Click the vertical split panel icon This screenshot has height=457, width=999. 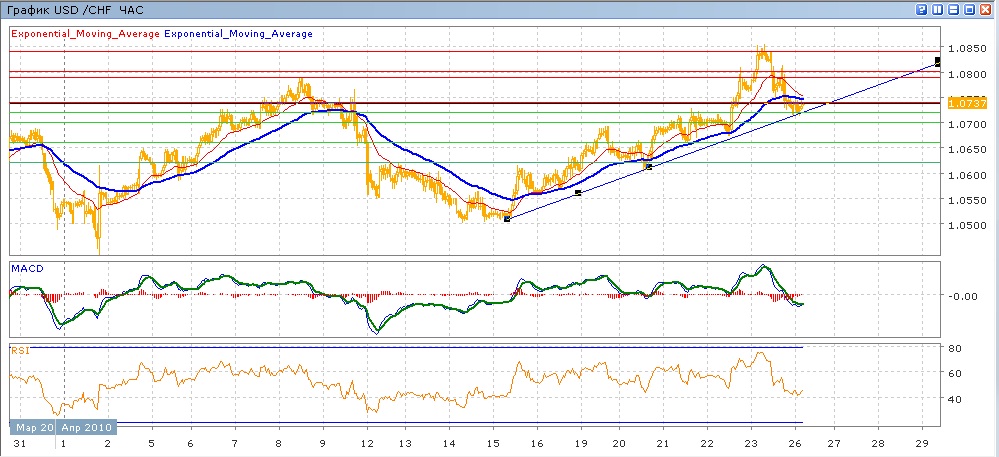pos(936,9)
